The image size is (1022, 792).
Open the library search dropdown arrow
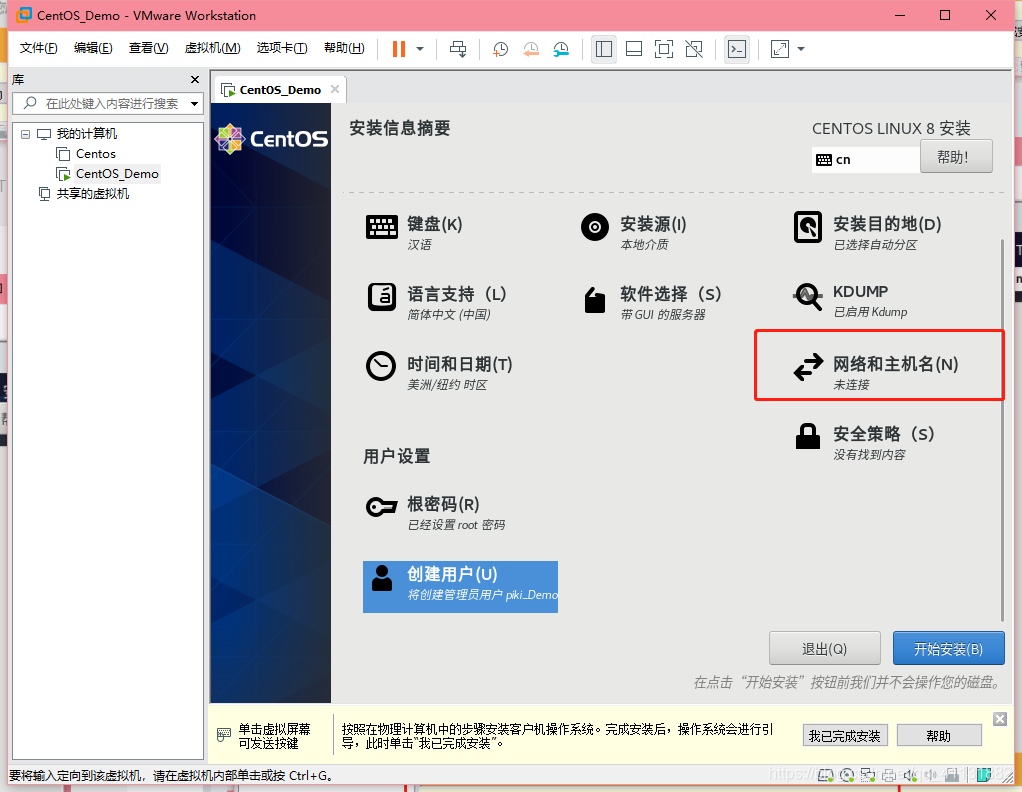194,104
